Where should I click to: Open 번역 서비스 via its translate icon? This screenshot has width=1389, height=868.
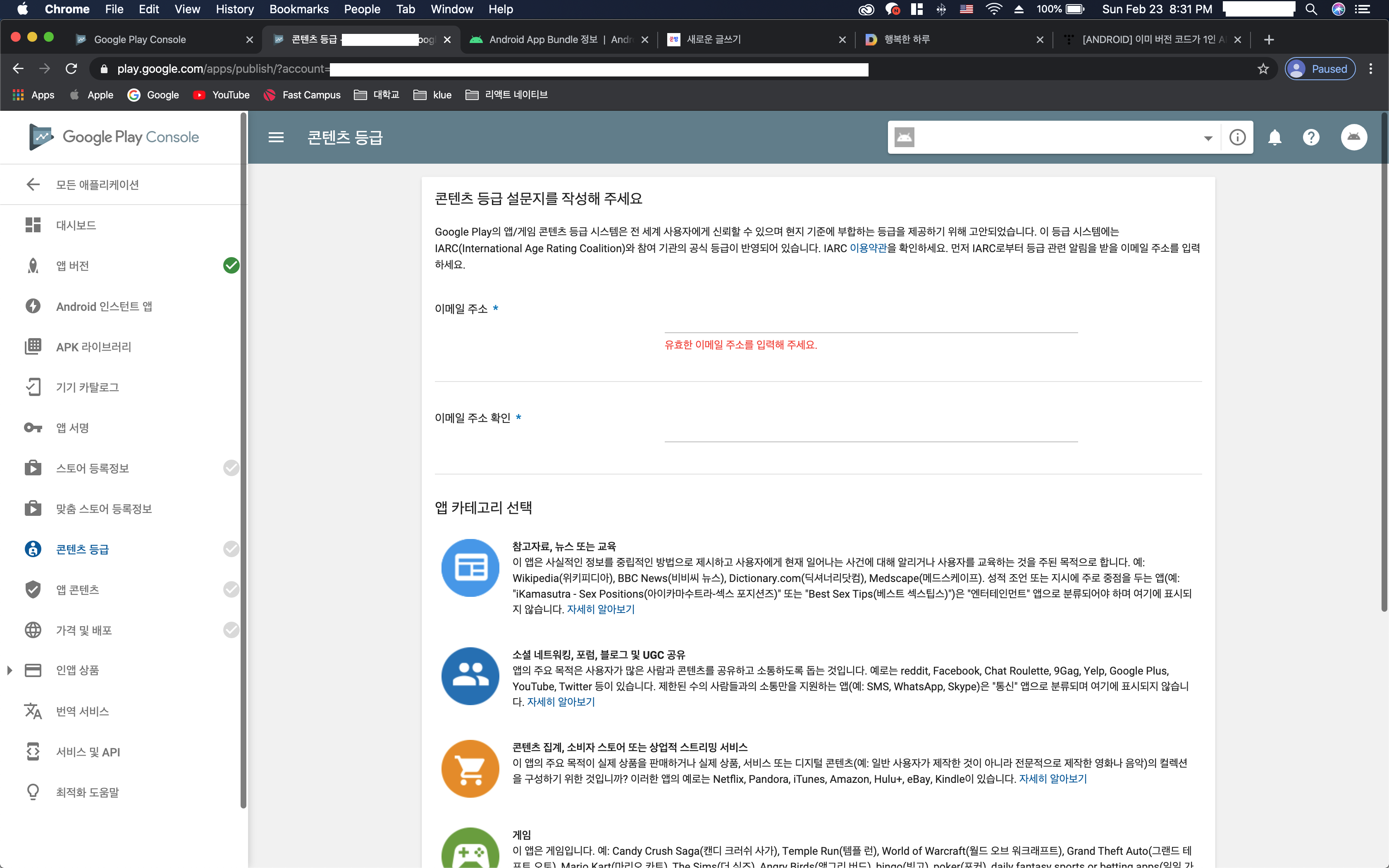[33, 711]
